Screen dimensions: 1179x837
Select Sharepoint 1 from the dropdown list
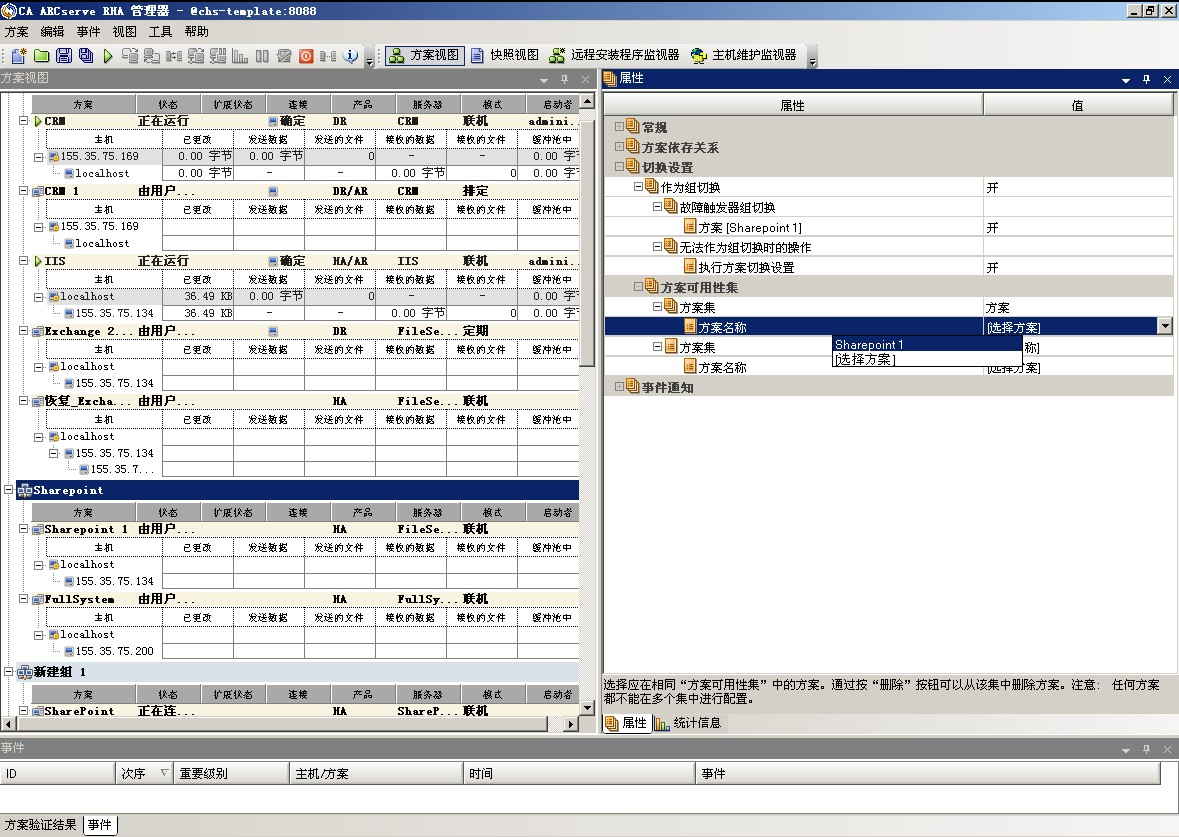pos(870,345)
